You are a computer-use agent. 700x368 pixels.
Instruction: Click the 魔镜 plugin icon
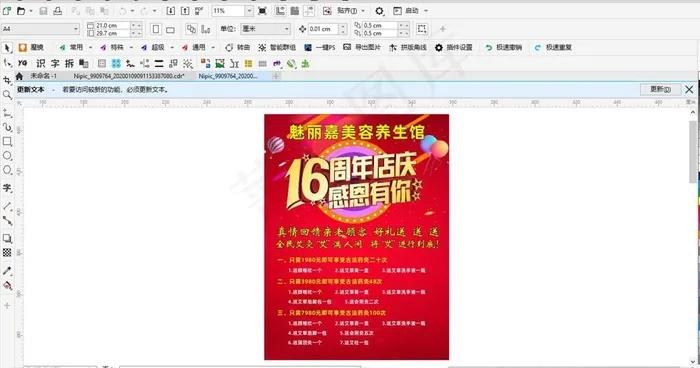(22, 47)
